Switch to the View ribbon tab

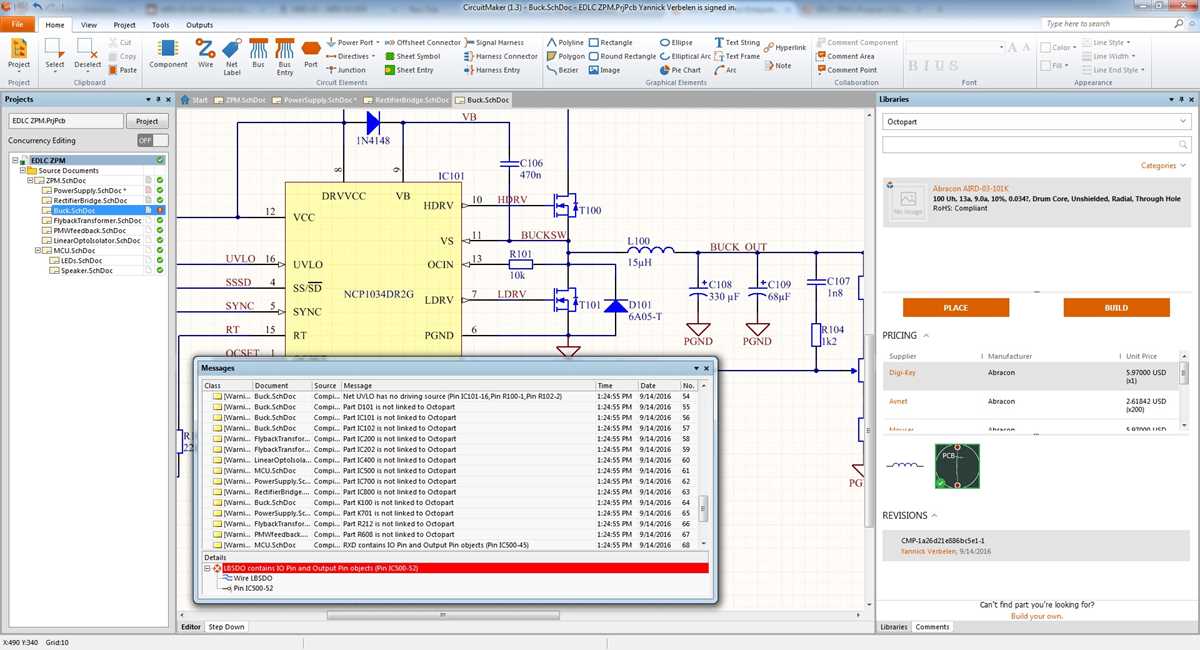pyautogui.click(x=89, y=24)
